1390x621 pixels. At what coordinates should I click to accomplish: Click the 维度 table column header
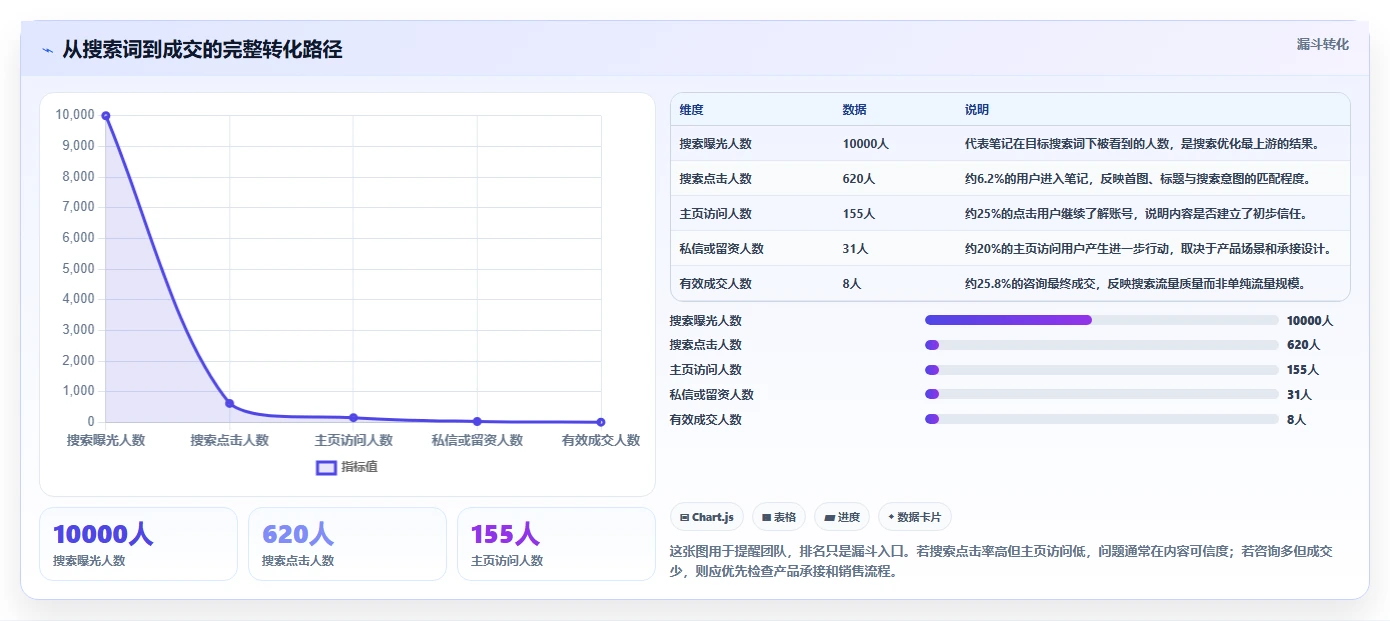[x=692, y=110]
